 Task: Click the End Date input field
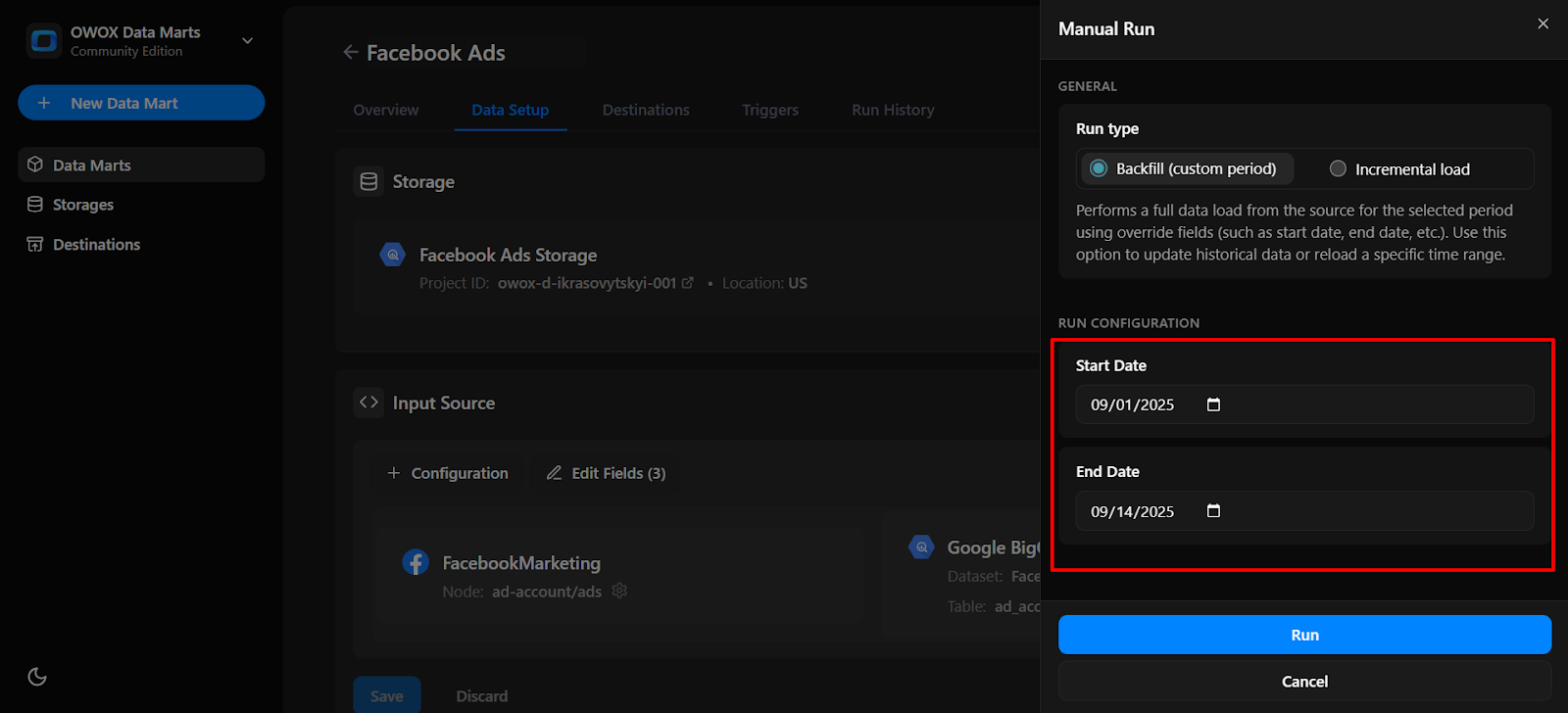click(x=1304, y=511)
